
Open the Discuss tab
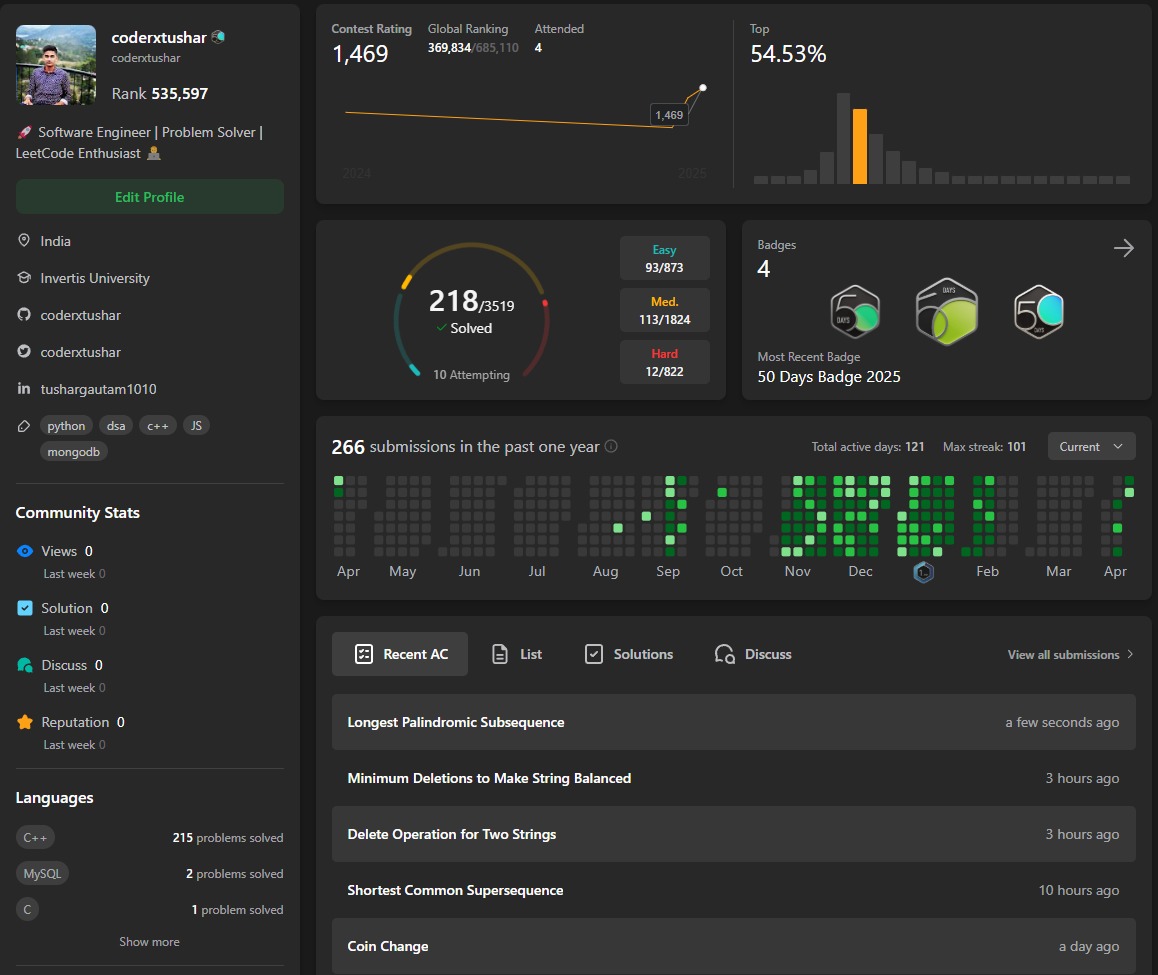(x=753, y=654)
